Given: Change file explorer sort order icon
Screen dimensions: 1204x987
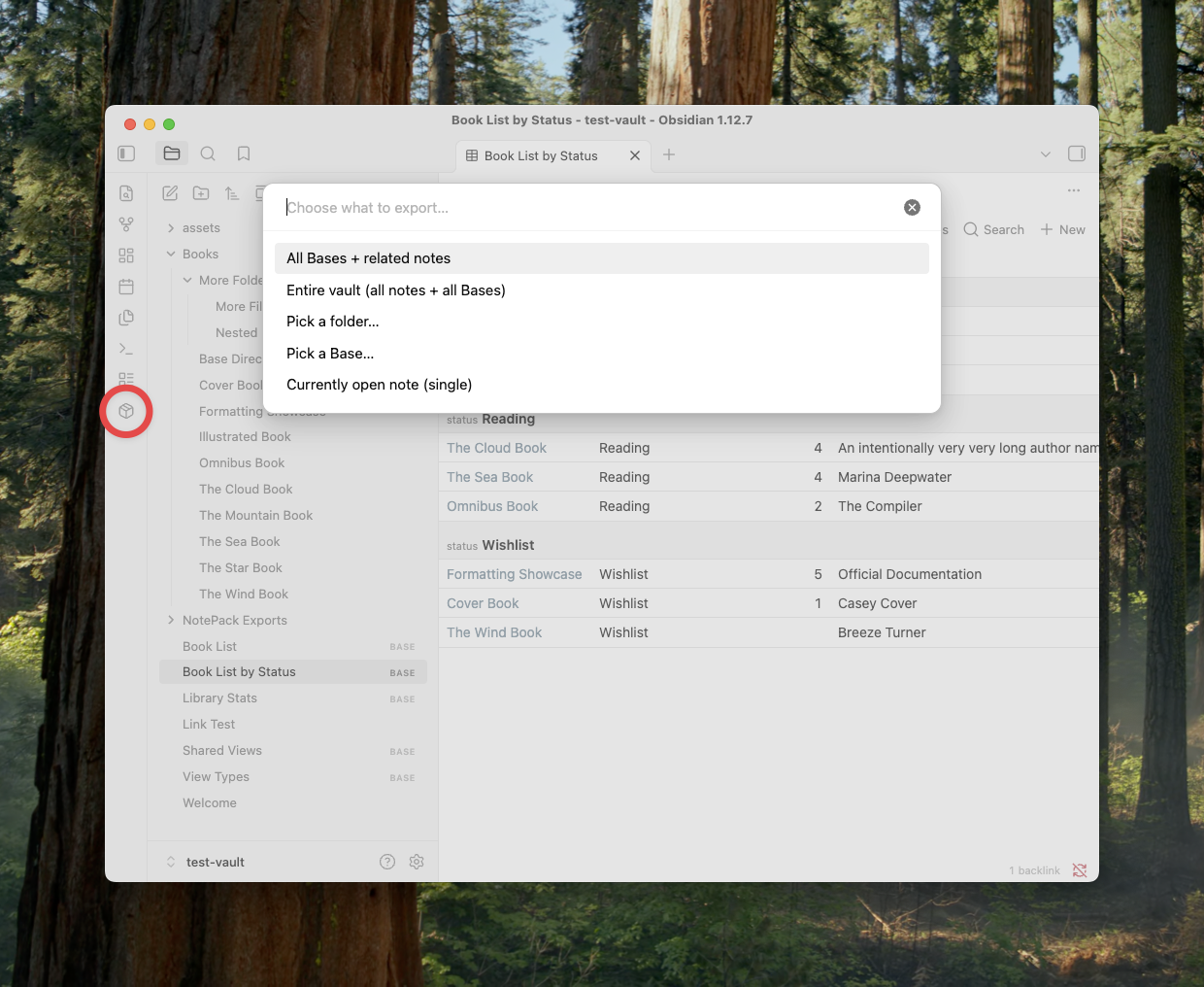Looking at the screenshot, I should pyautogui.click(x=232, y=193).
